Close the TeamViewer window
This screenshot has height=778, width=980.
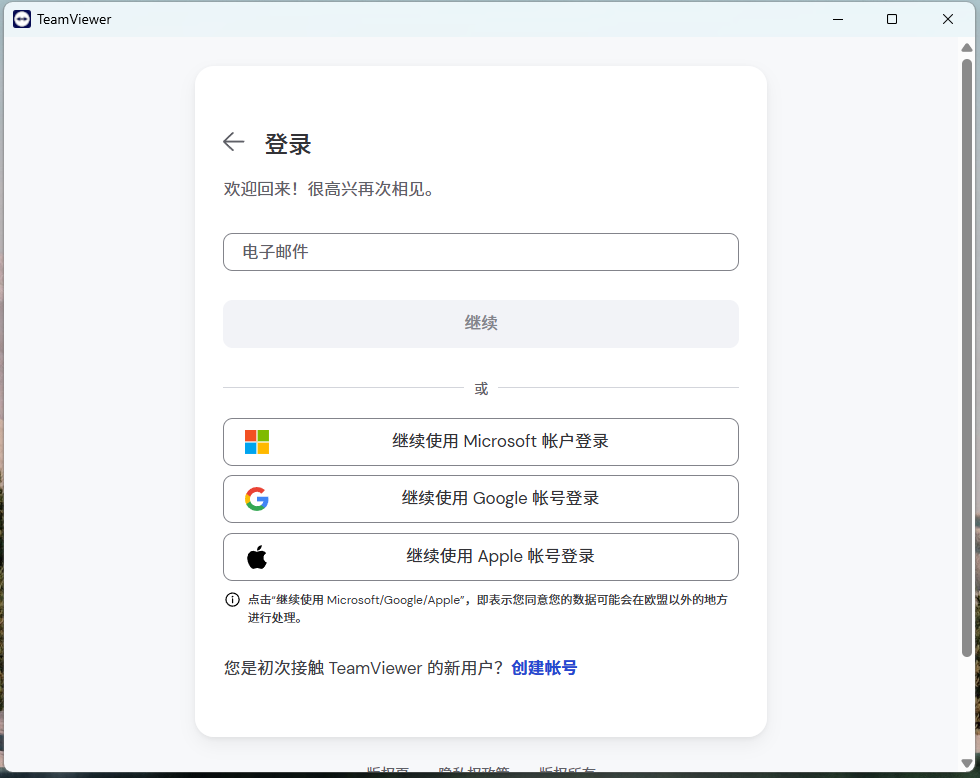click(948, 19)
